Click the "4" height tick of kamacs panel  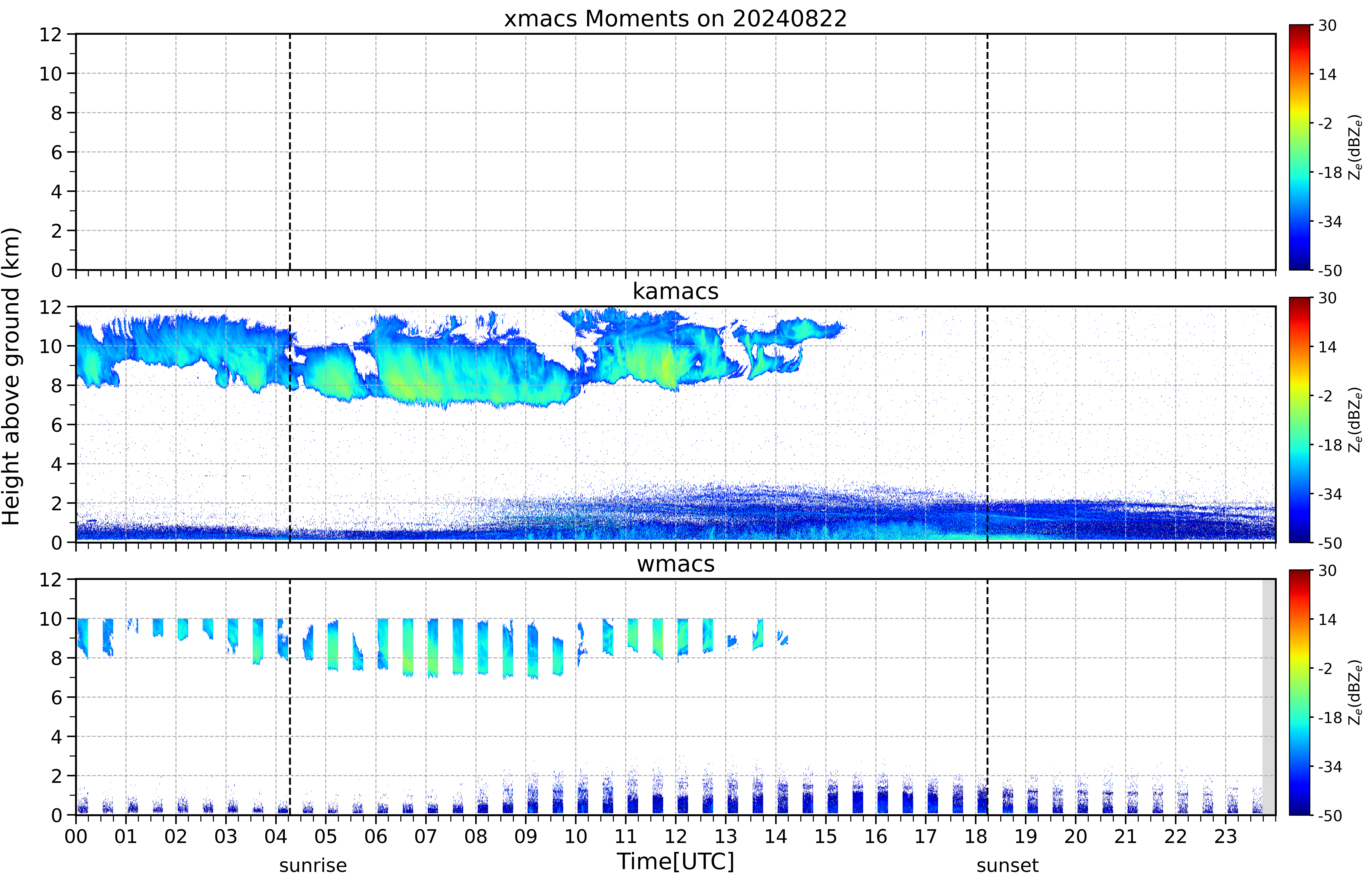(x=56, y=464)
